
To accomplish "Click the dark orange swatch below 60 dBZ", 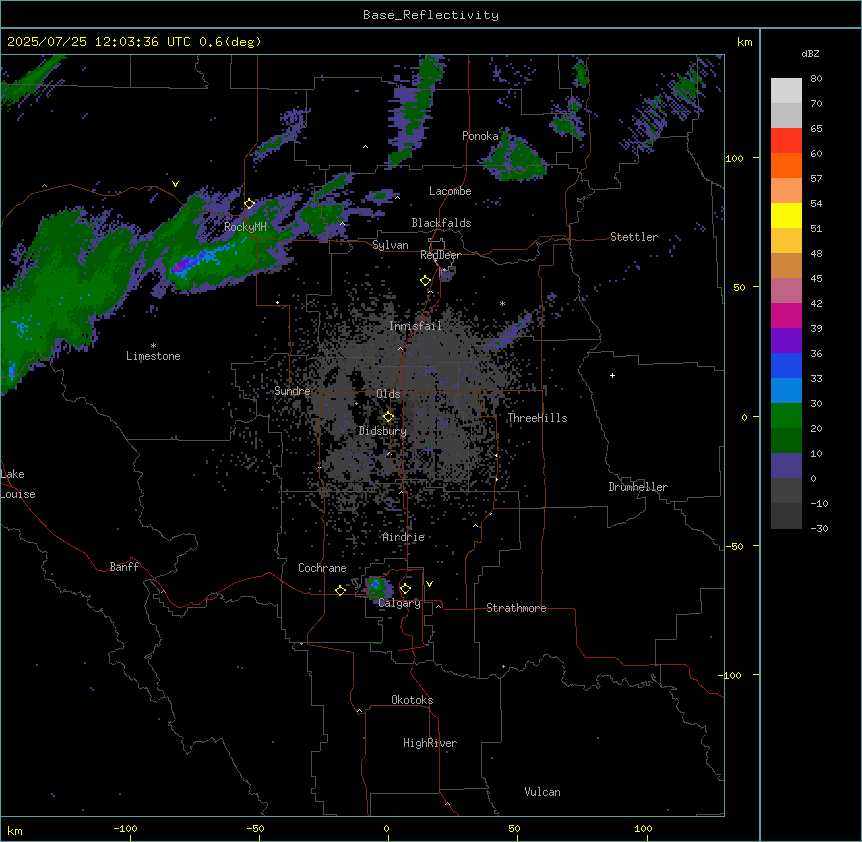I will pyautogui.click(x=786, y=165).
